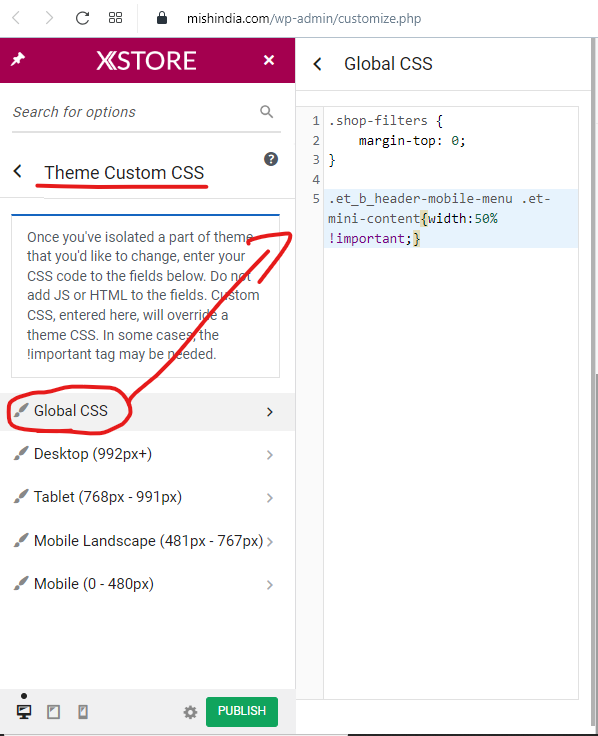Click the pin icon in XSTORE header
This screenshot has height=736, width=598.
18,60
